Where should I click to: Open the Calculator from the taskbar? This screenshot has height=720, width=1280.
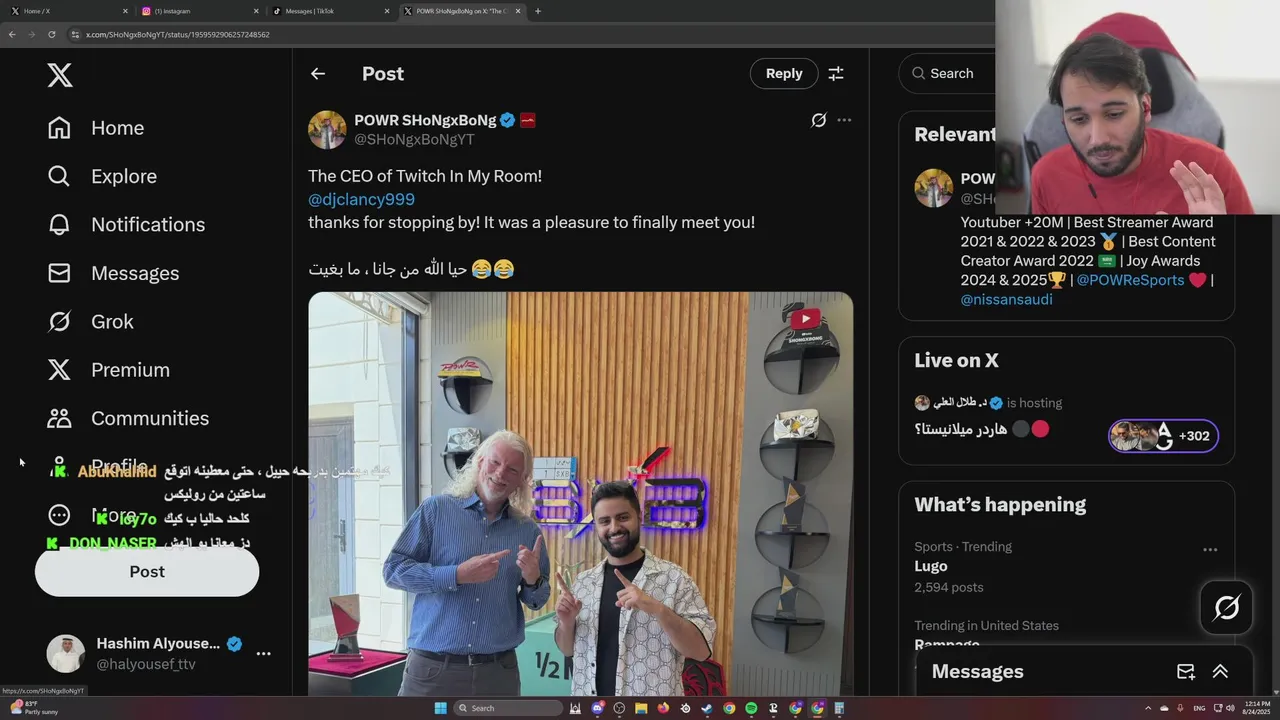[x=839, y=708]
